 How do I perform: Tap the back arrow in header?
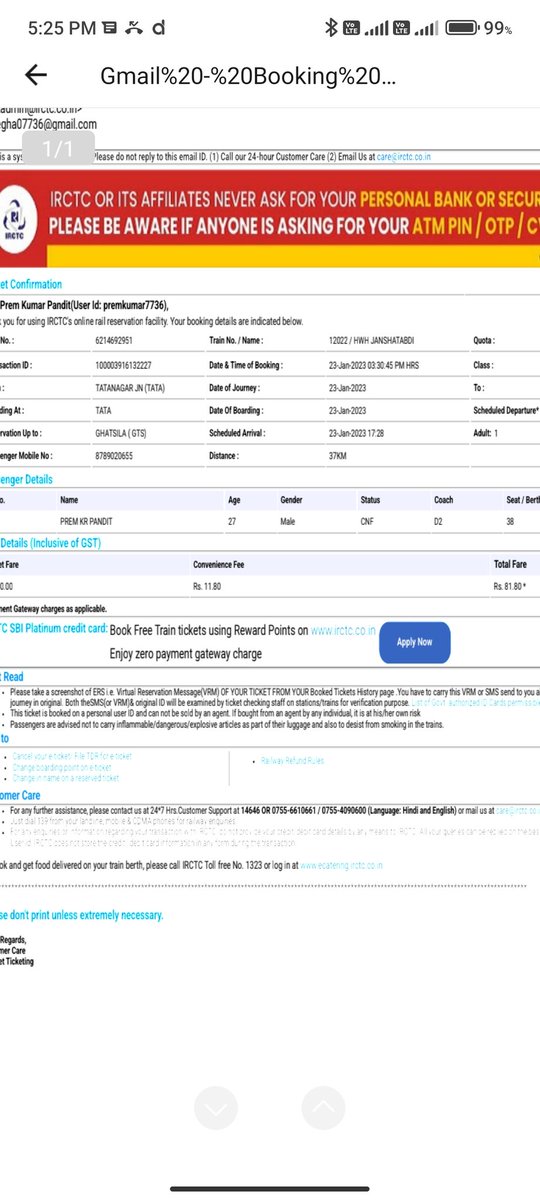[x=36, y=75]
